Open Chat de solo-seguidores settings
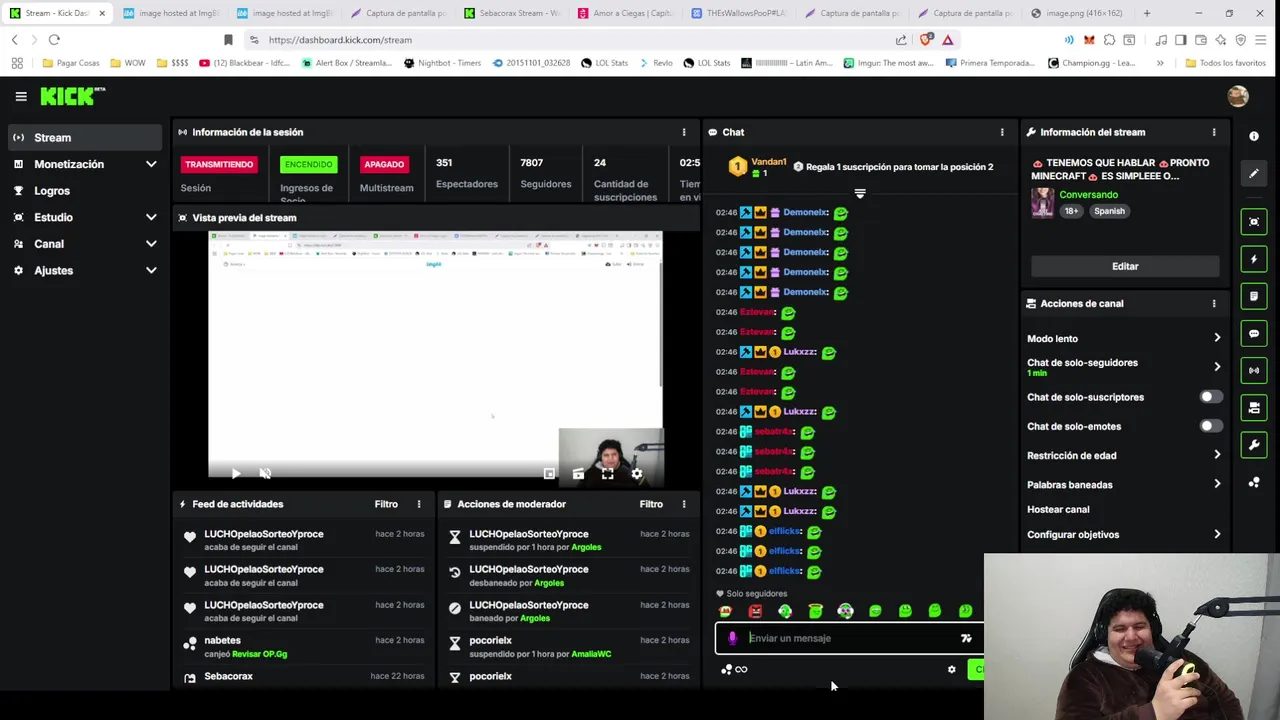 pos(1124,367)
